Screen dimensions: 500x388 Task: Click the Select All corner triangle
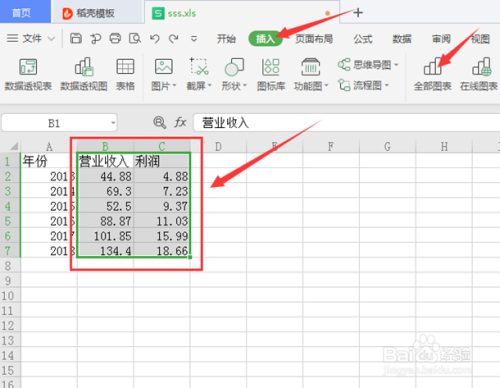coord(14,146)
